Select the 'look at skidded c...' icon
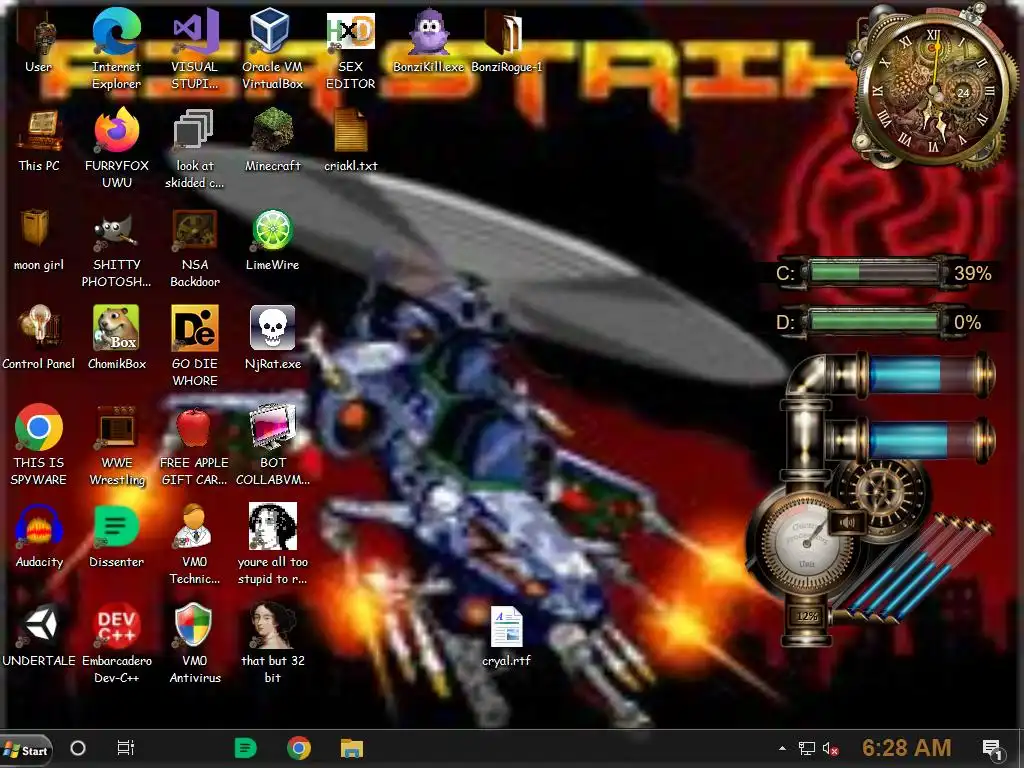1024x768 pixels. click(195, 148)
